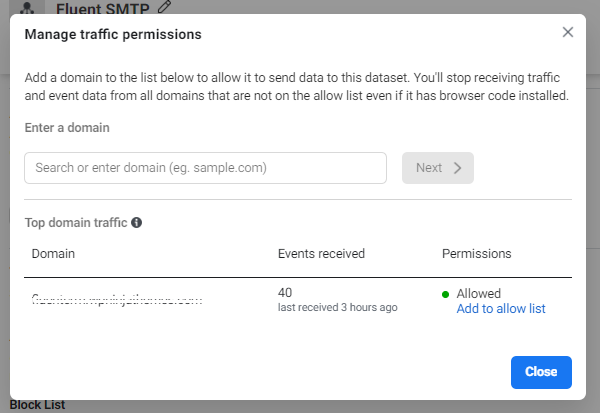Viewport: 600px width, 413px height.
Task: Click the last received 3 hours ago text
Action: pos(337,308)
